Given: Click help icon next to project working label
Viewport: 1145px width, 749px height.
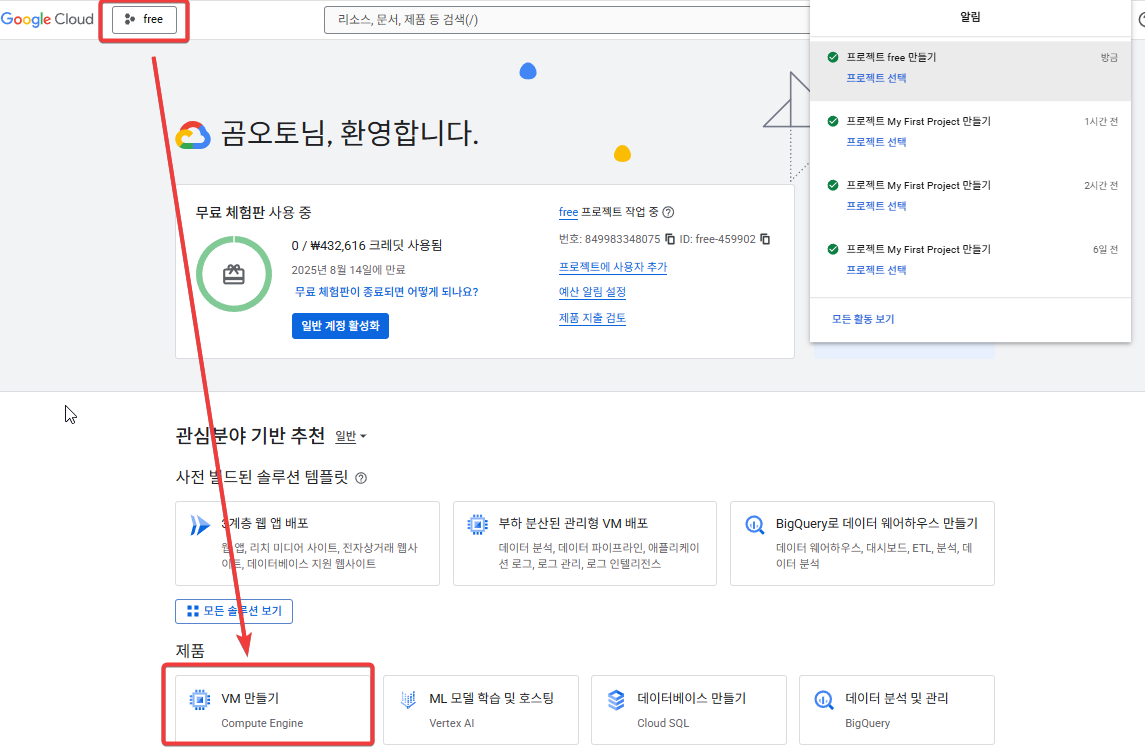Looking at the screenshot, I should [x=668, y=212].
